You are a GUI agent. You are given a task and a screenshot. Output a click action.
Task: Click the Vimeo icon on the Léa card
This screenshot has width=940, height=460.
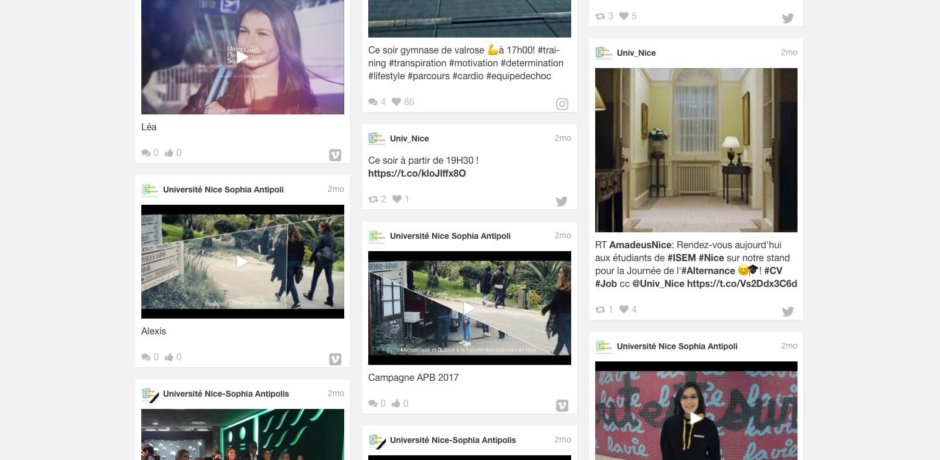pyautogui.click(x=335, y=154)
